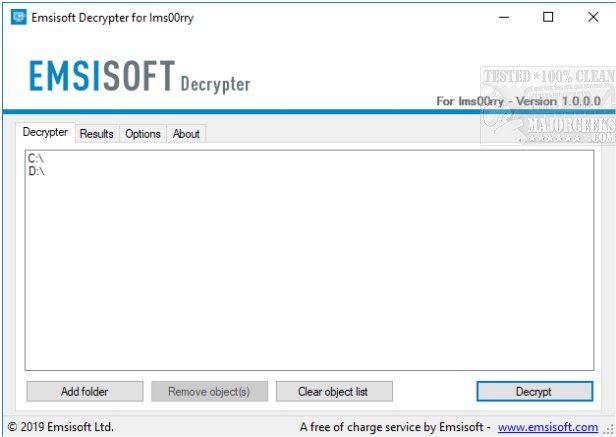The image size is (616, 437).
Task: Open the About tab
Action: pyautogui.click(x=186, y=134)
